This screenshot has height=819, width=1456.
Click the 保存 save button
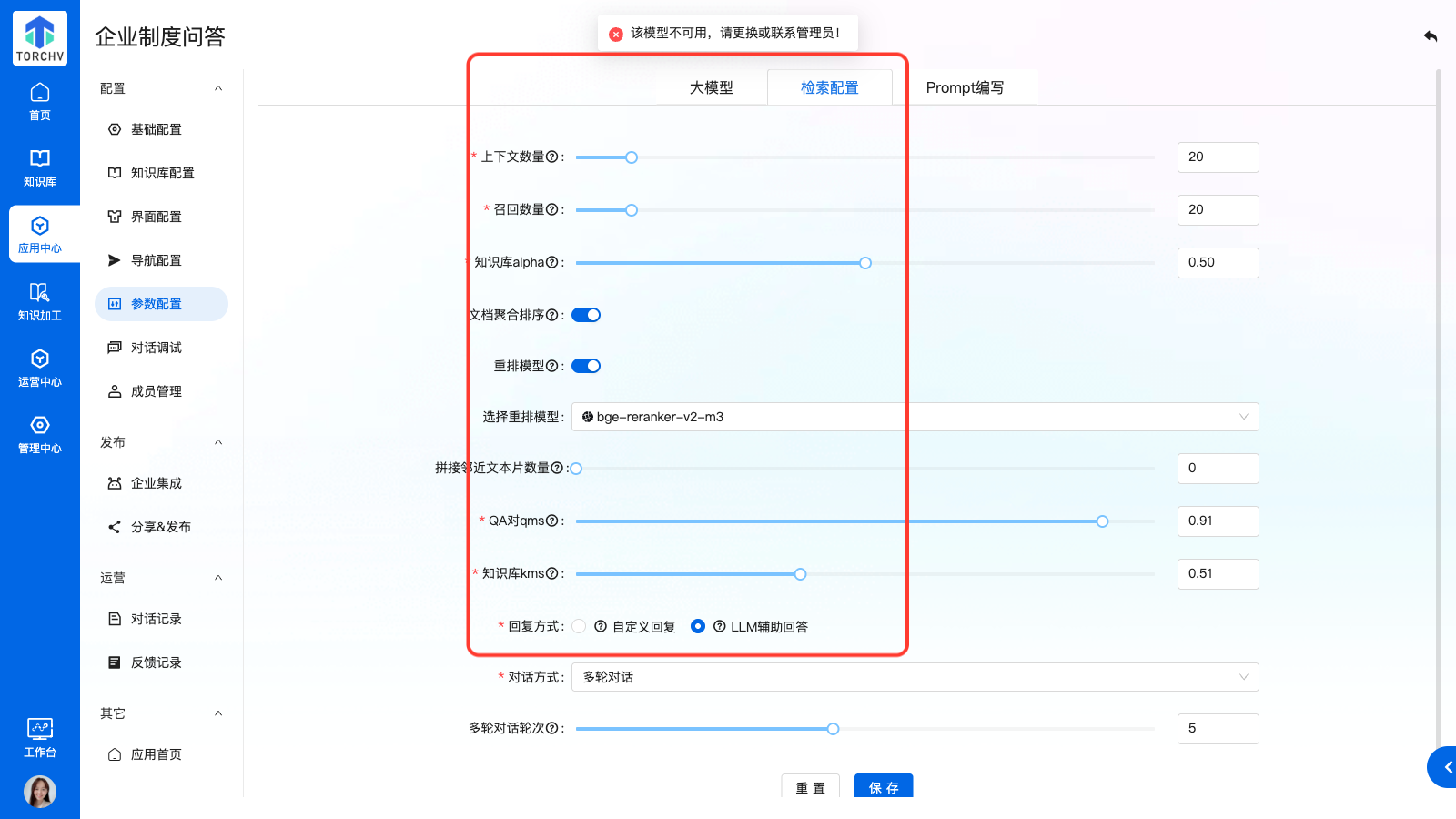click(x=883, y=787)
